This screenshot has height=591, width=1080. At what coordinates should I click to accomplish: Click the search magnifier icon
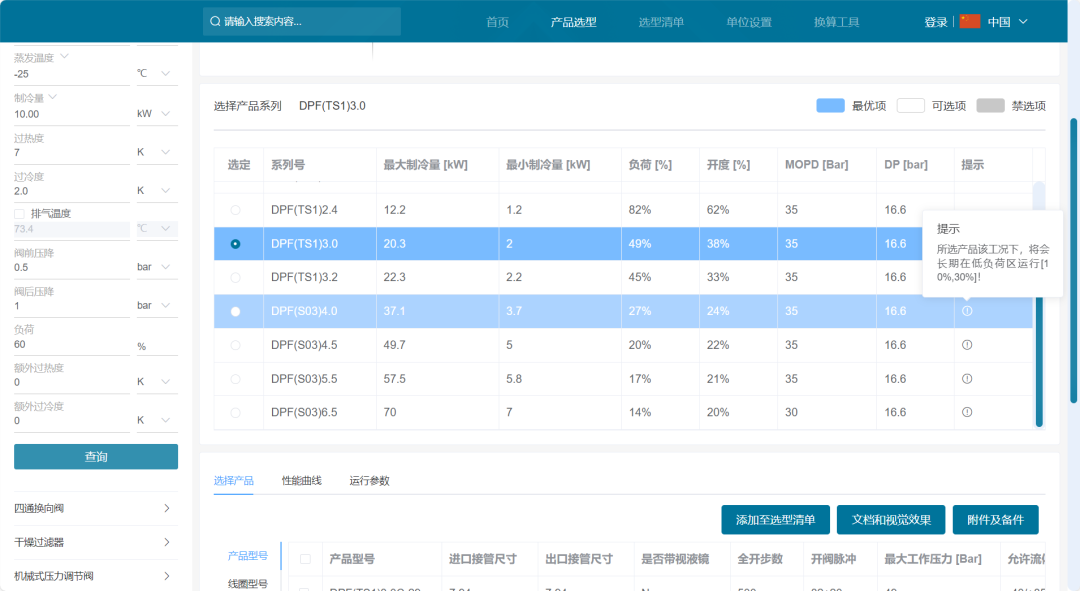tap(215, 21)
